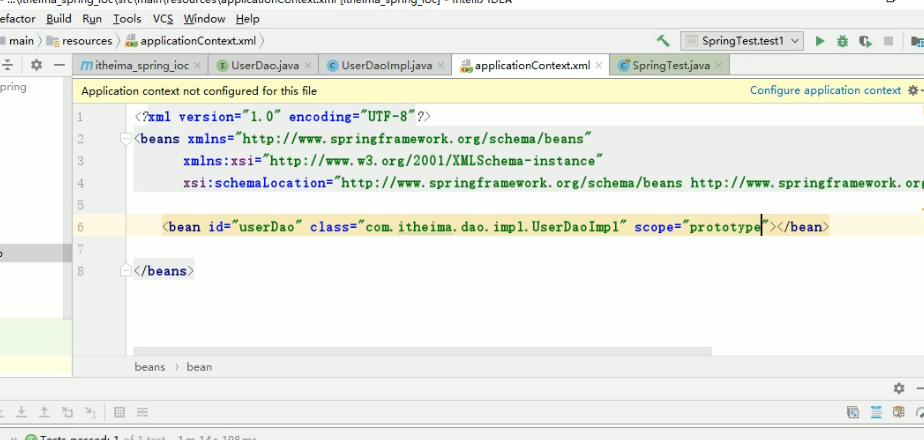
Task: Open the VCS menu
Action: (163, 19)
